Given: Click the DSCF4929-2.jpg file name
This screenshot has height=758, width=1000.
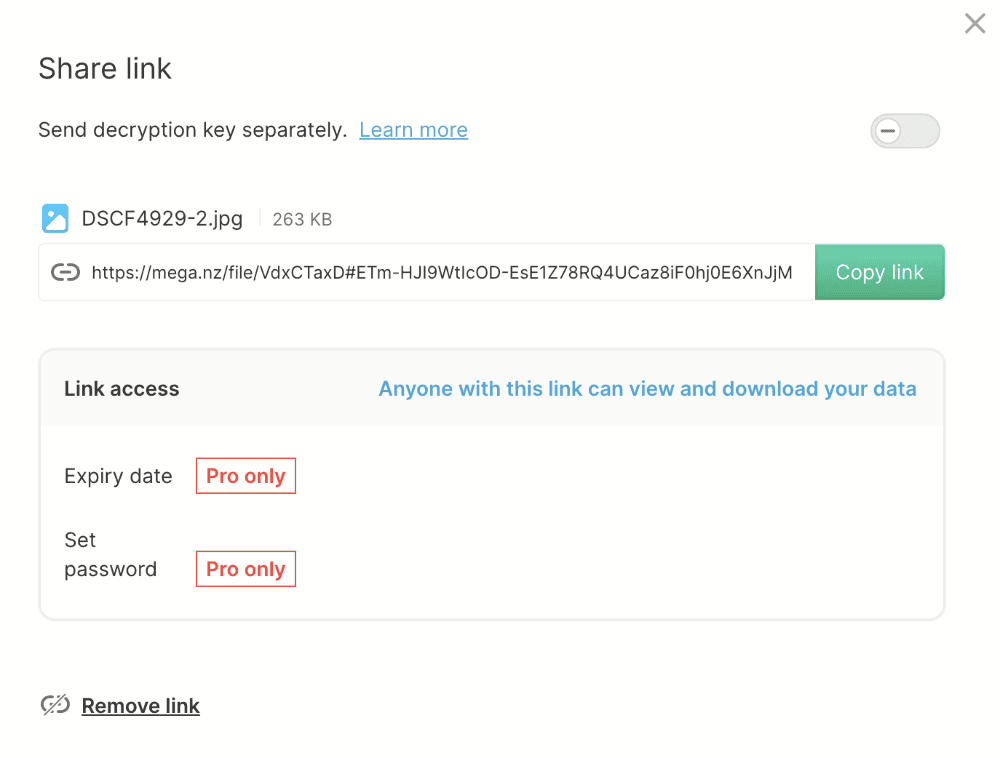Looking at the screenshot, I should pos(162,219).
